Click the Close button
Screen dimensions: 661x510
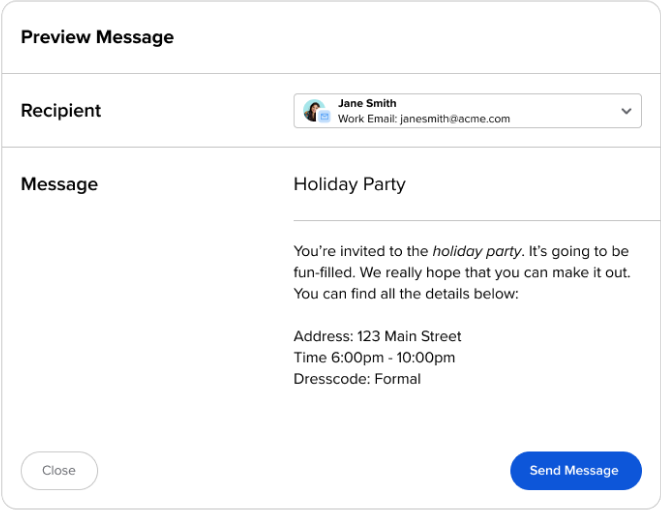pos(59,470)
